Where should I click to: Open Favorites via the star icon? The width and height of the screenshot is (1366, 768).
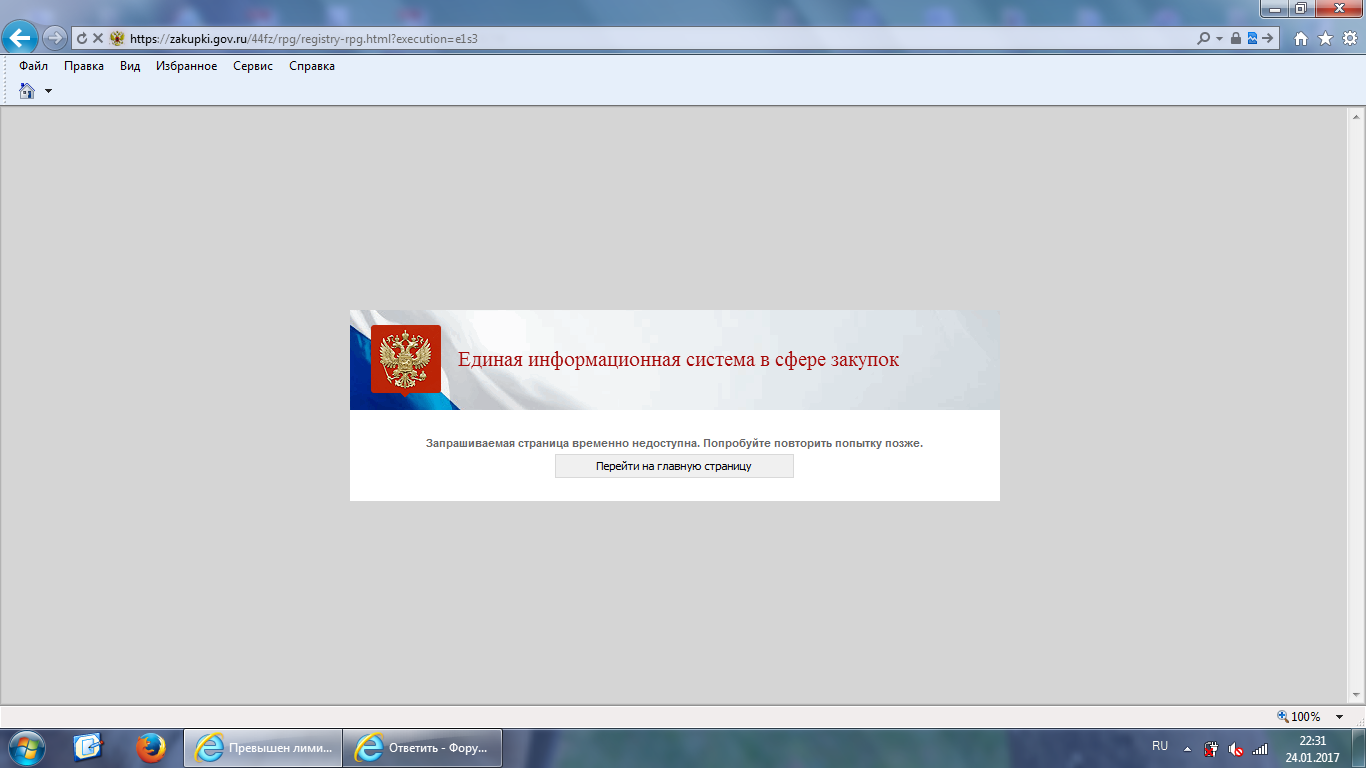(1325, 38)
